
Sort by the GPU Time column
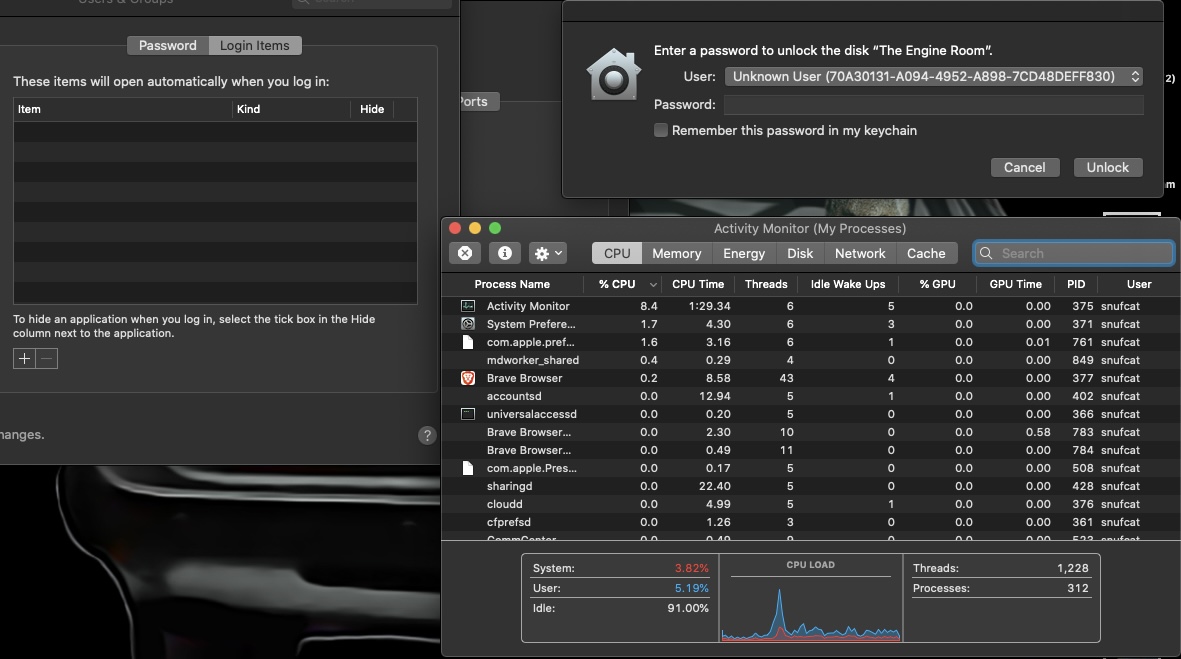coord(1015,284)
